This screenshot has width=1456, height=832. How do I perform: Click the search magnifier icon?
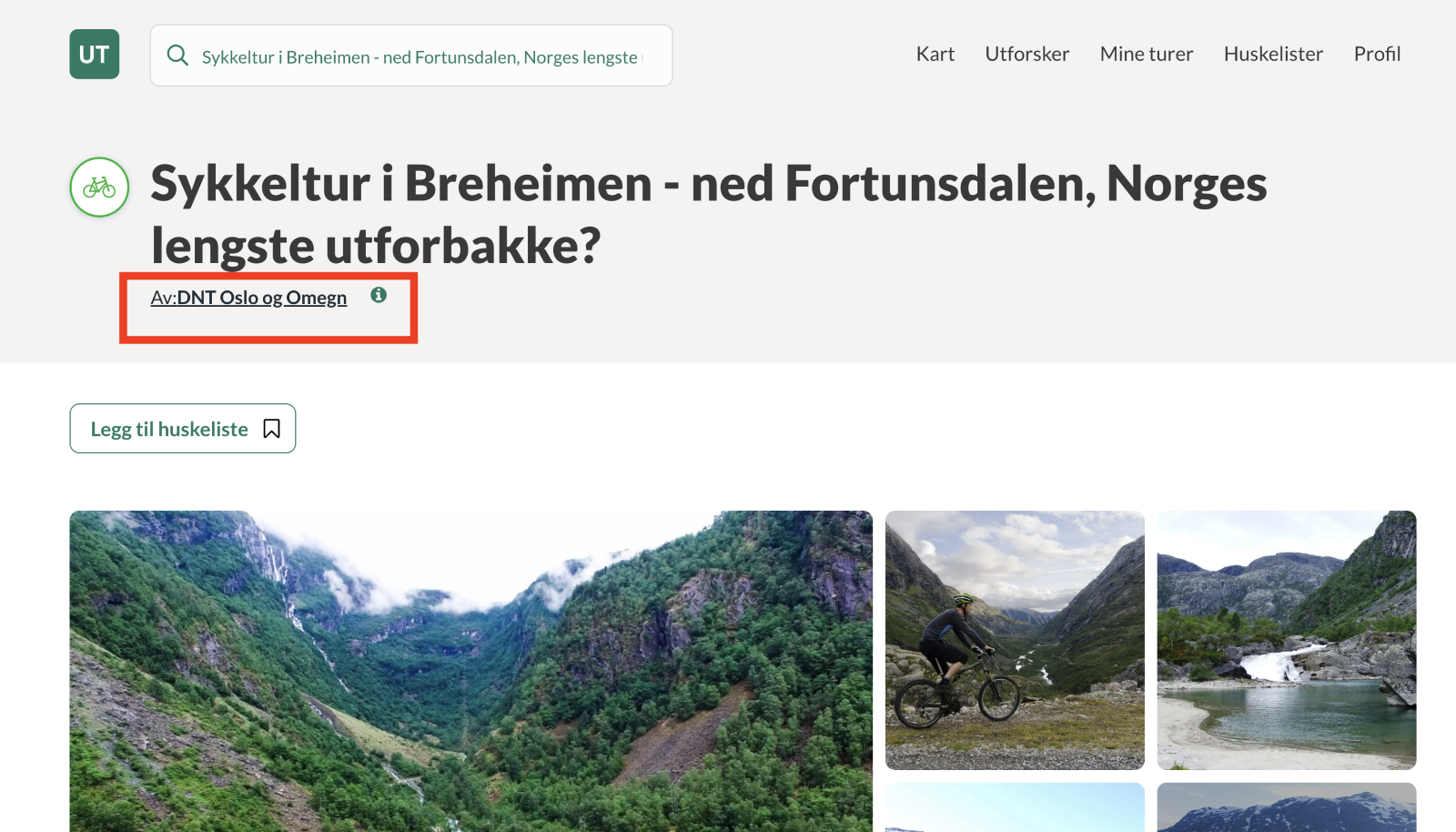pos(178,56)
